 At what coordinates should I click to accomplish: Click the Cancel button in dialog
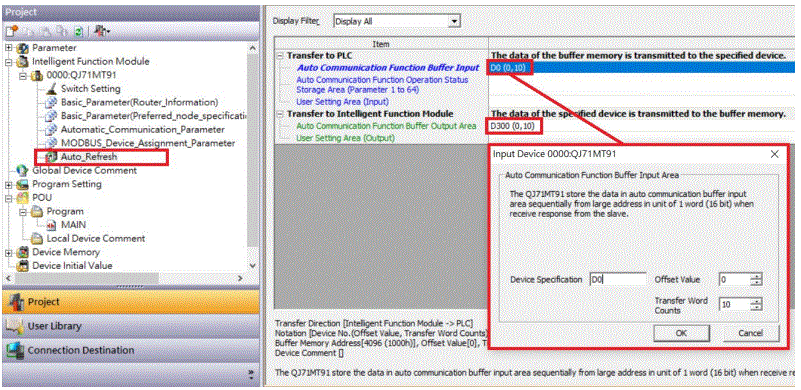(750, 333)
